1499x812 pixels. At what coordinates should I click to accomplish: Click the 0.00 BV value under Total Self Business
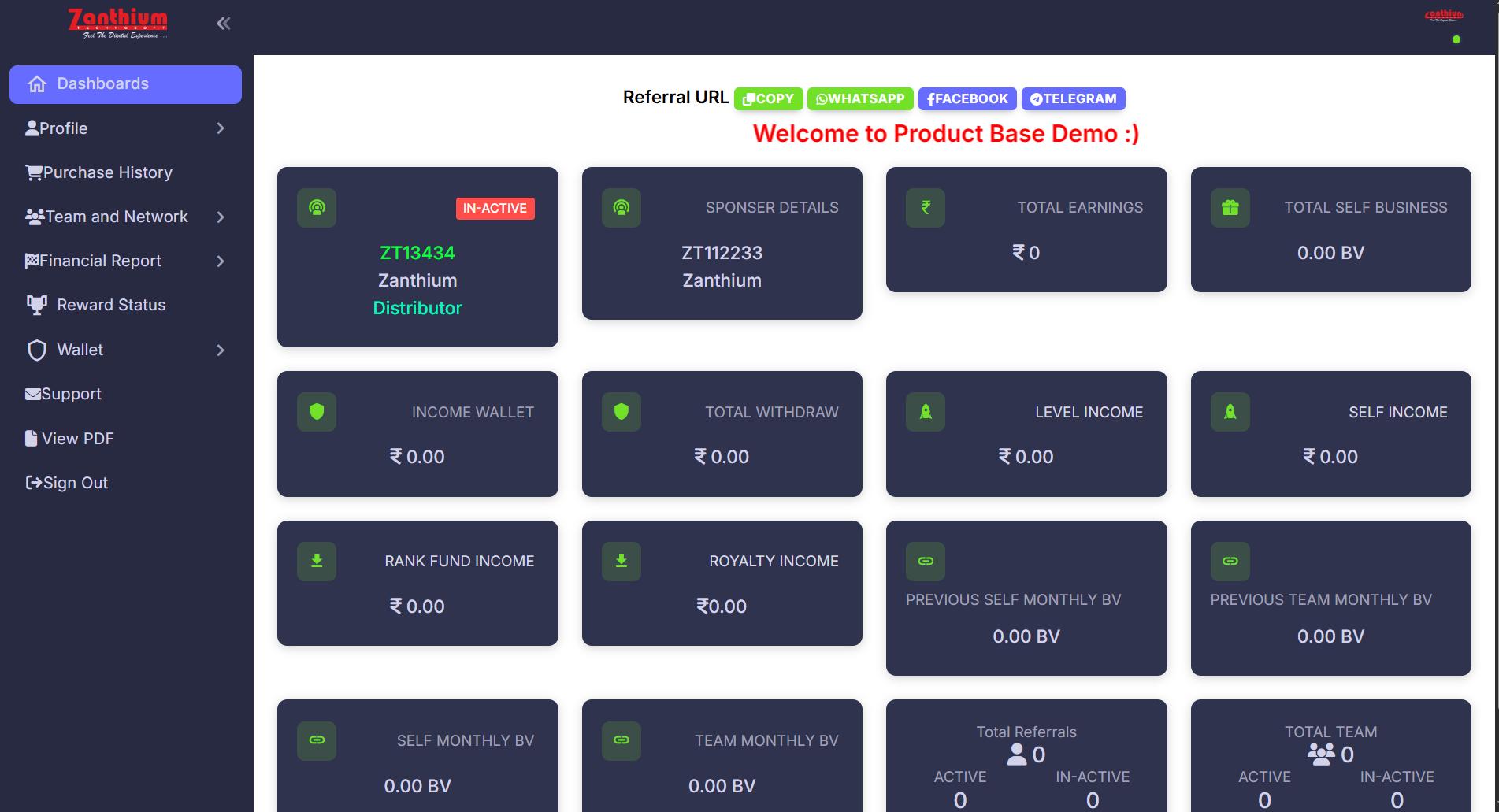click(1331, 253)
